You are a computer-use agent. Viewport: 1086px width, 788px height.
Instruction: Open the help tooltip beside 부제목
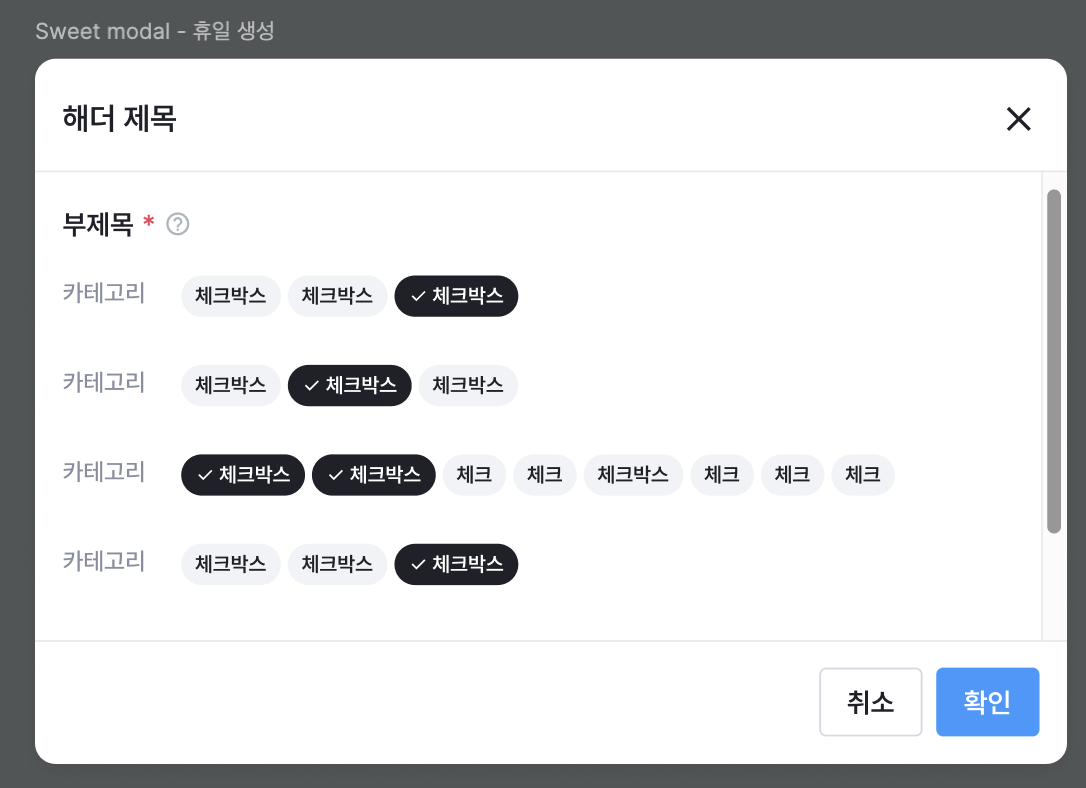click(178, 225)
